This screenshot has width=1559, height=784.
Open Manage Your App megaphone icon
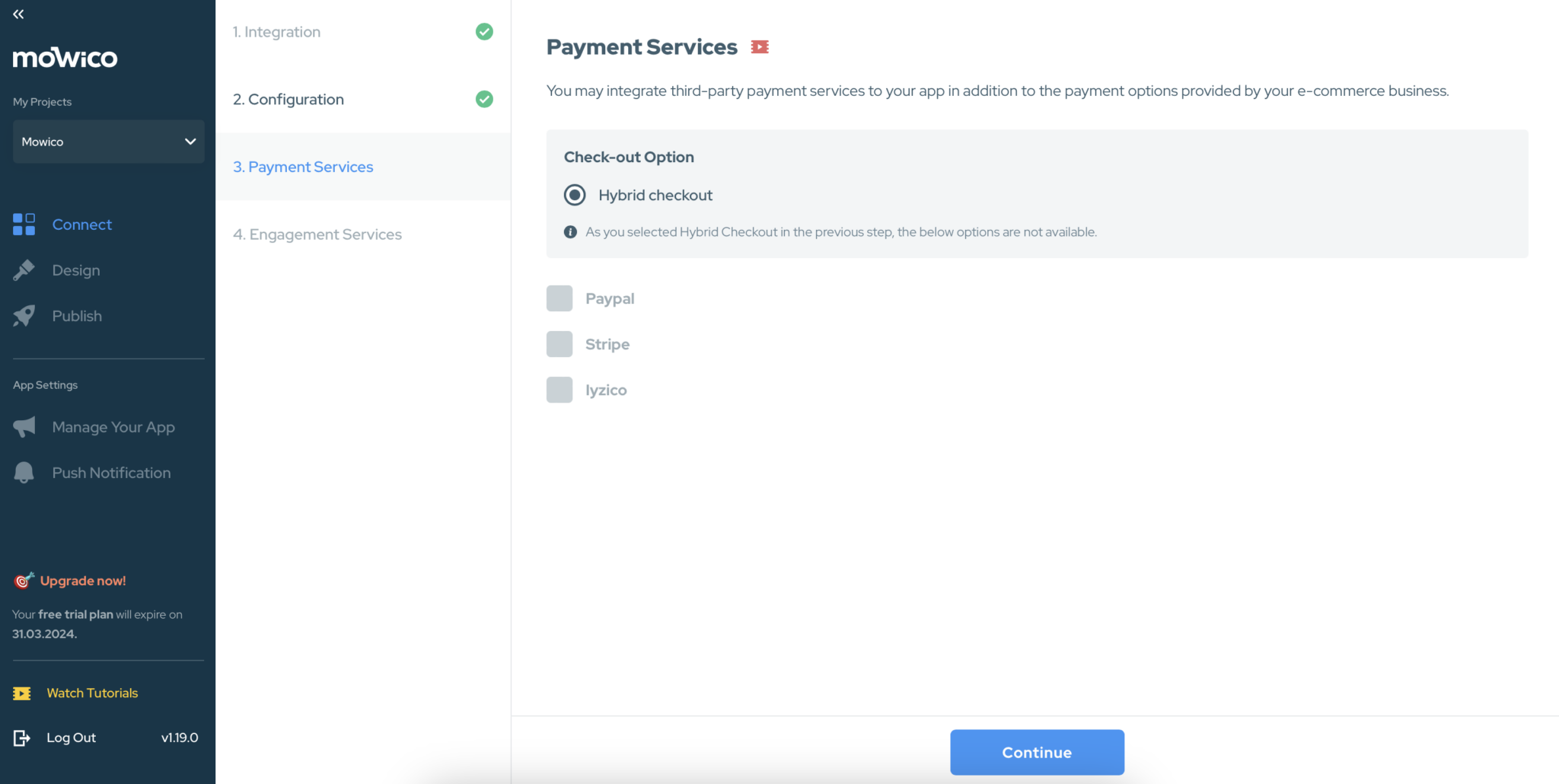point(24,426)
